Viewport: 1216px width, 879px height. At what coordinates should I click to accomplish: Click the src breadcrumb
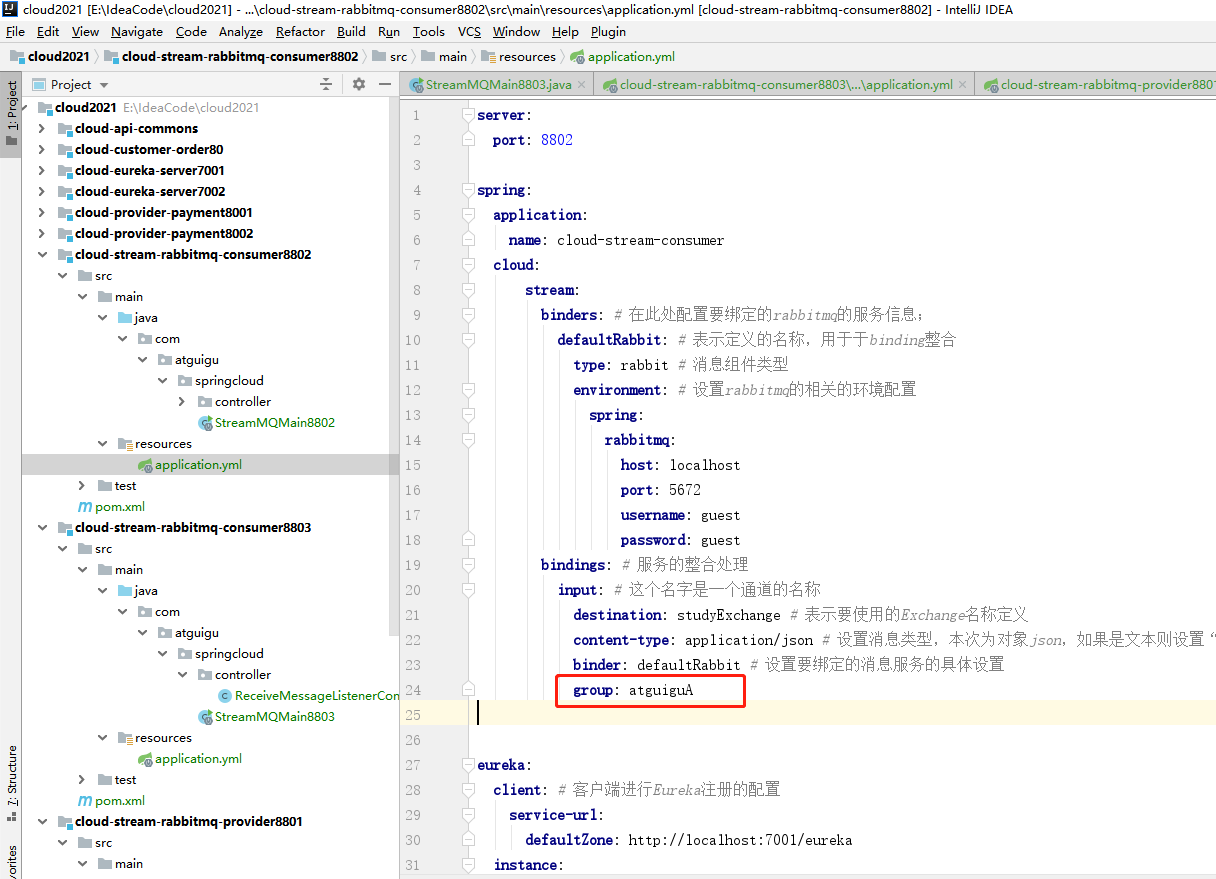tap(389, 57)
